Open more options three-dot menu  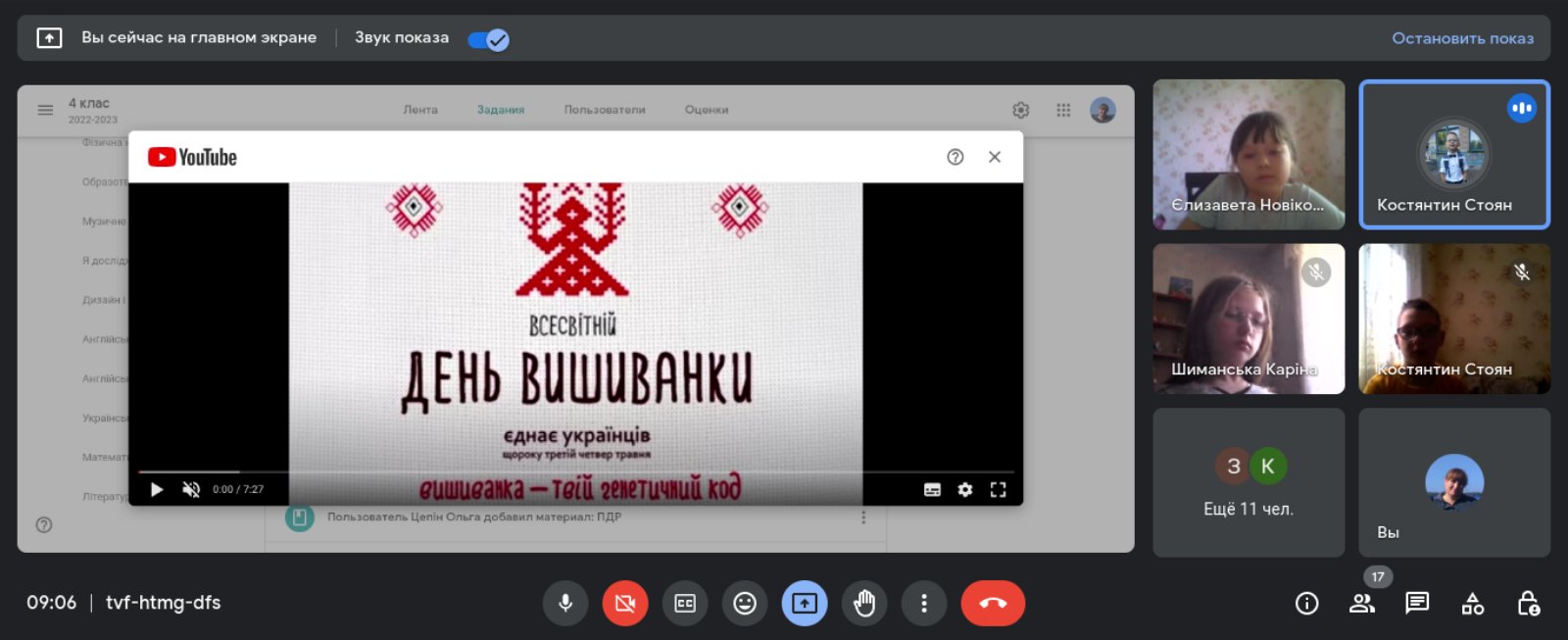pyautogui.click(x=923, y=603)
